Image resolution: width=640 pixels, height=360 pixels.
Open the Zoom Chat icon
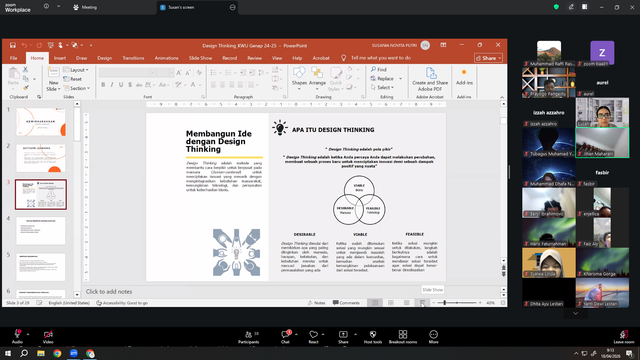[285, 334]
